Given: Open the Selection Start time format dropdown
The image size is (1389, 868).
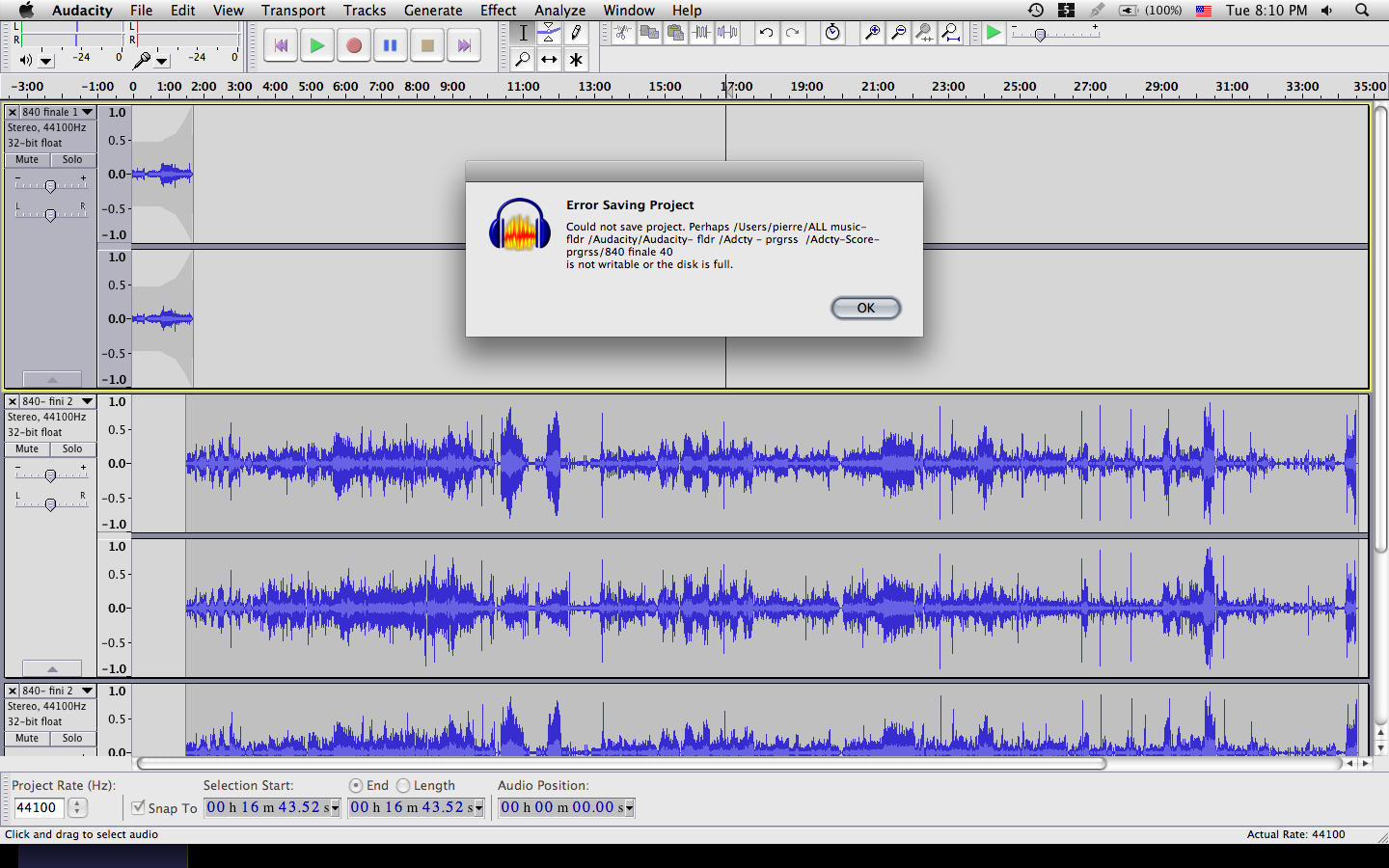Looking at the screenshot, I should [x=333, y=807].
